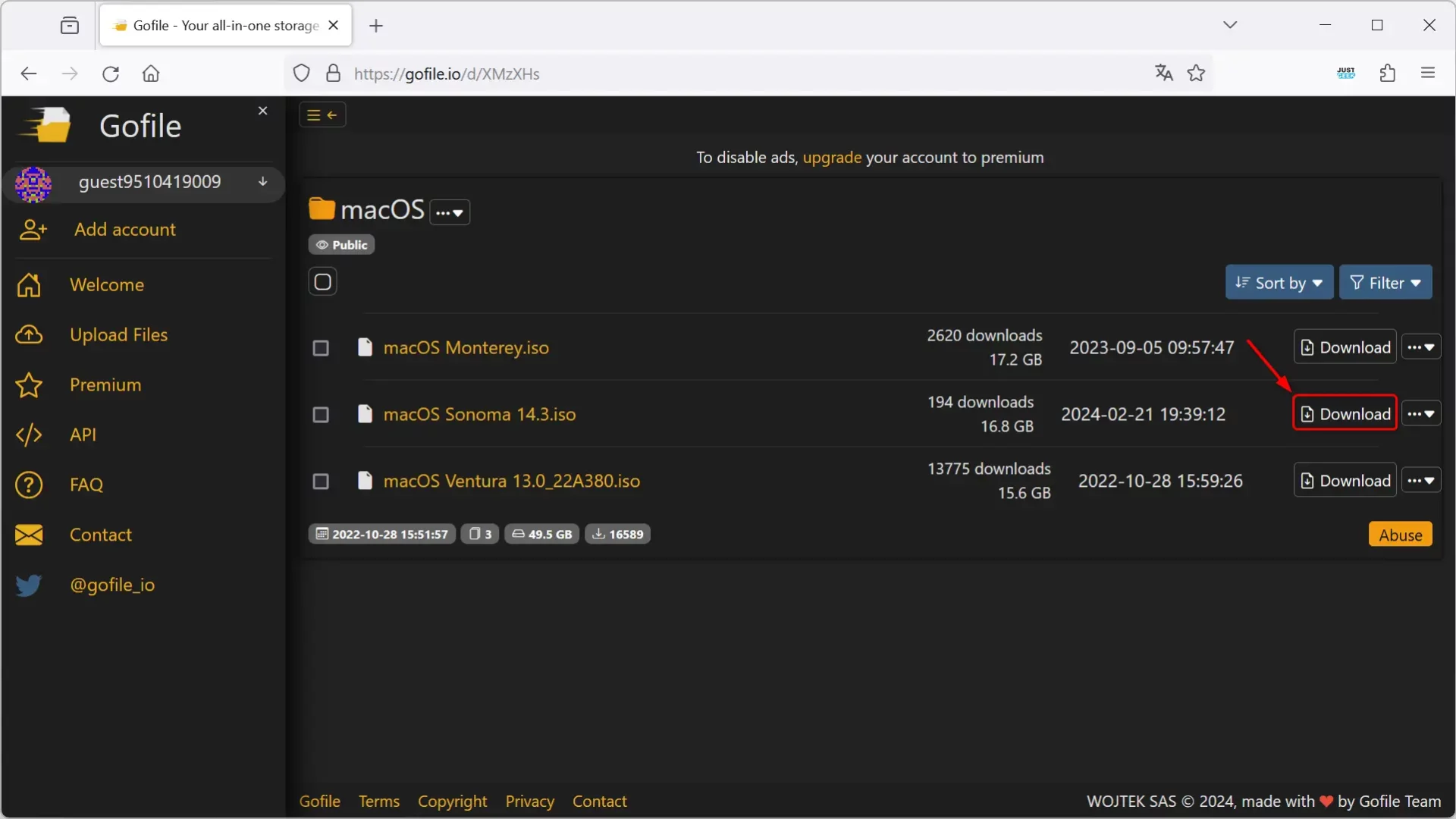Click the Premium star icon

(29, 385)
